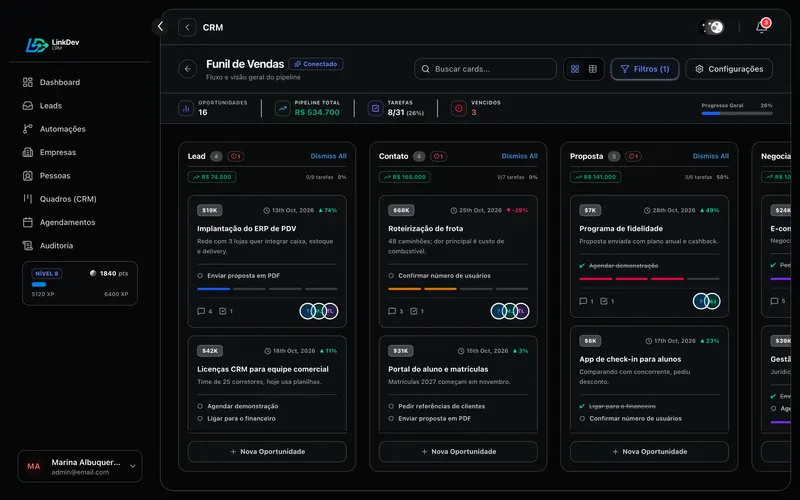Collapse the sidebar with the chevron button
800x500 pixels.
pyautogui.click(x=160, y=27)
